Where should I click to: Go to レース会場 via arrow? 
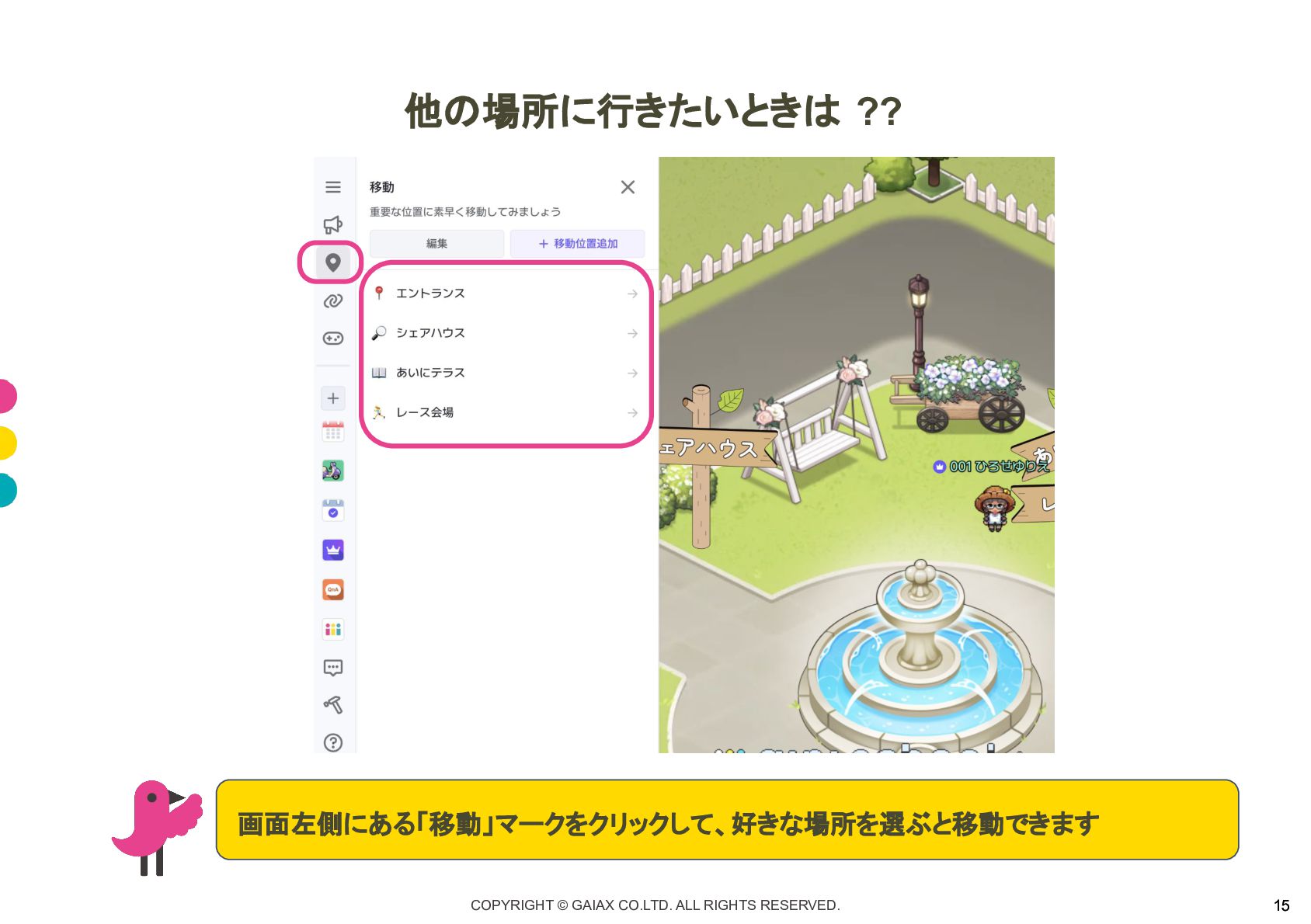pyautogui.click(x=633, y=413)
